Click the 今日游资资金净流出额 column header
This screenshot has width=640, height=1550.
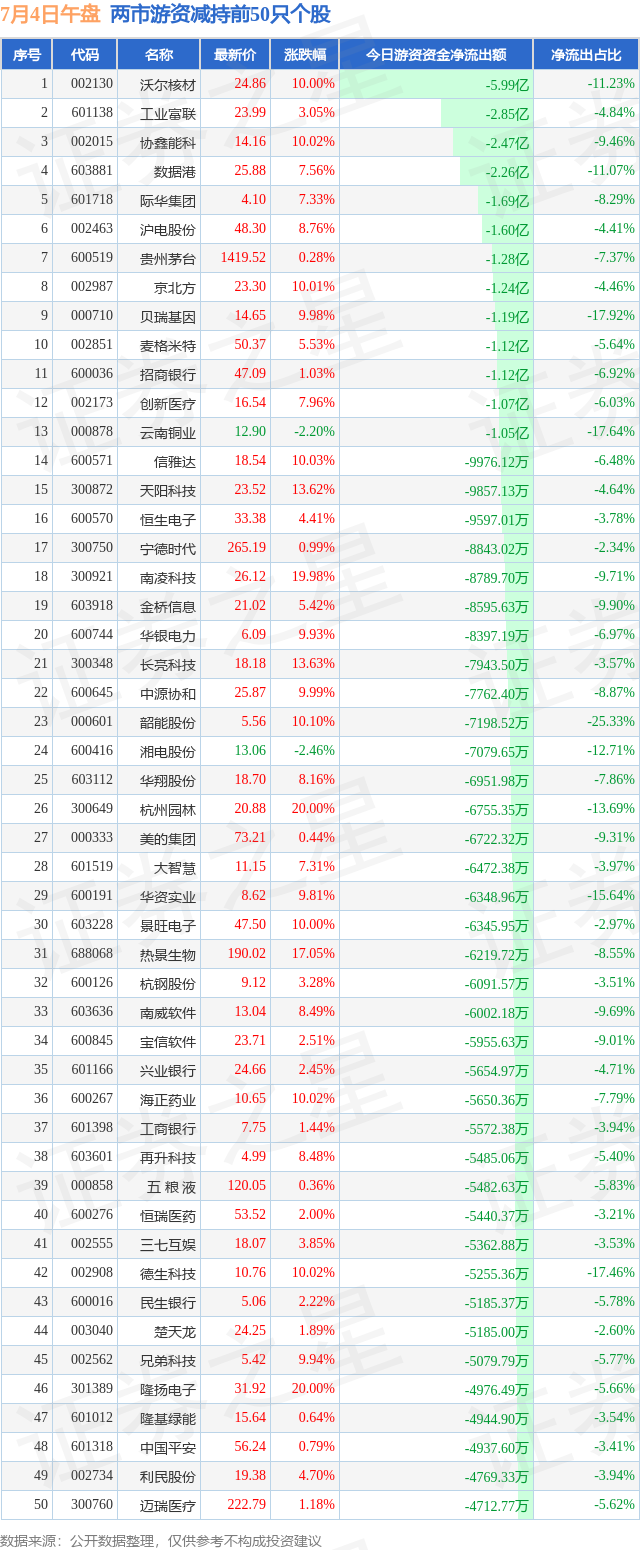(x=436, y=55)
